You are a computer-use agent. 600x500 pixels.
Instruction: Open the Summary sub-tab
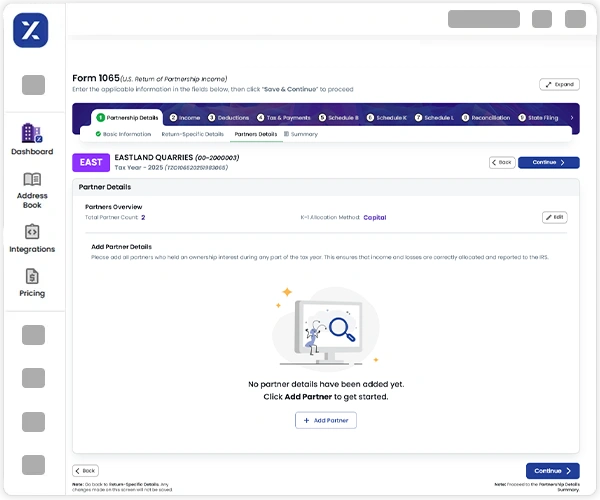tap(301, 134)
